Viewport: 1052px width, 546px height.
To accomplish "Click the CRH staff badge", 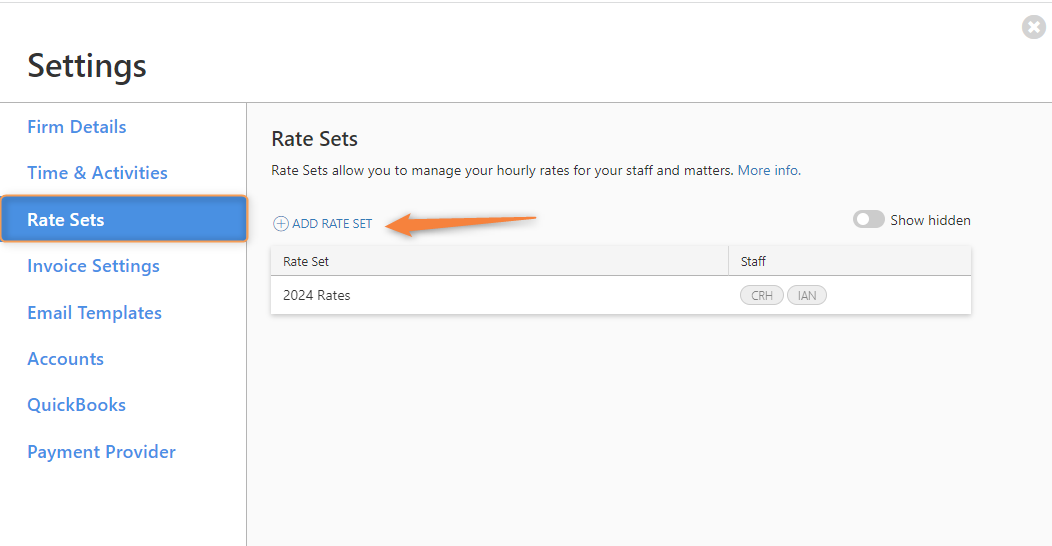I will pos(761,295).
